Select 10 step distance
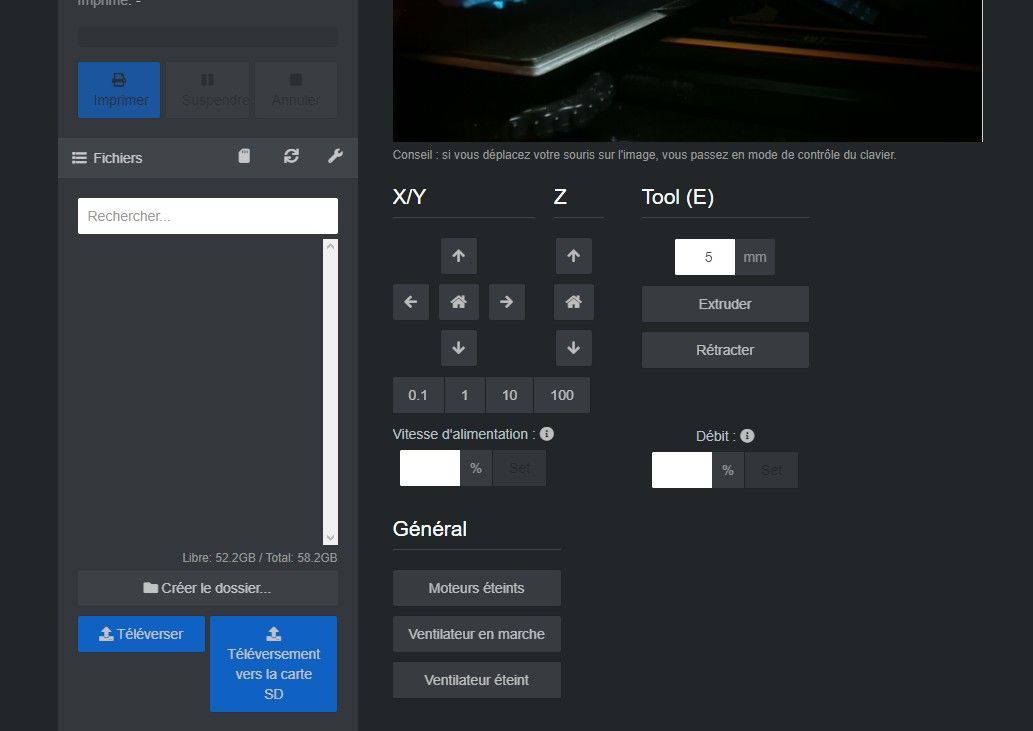 (509, 395)
